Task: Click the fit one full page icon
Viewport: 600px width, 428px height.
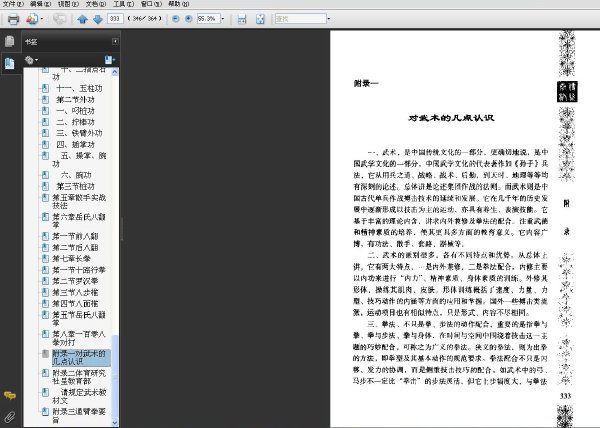Action: click(260, 19)
